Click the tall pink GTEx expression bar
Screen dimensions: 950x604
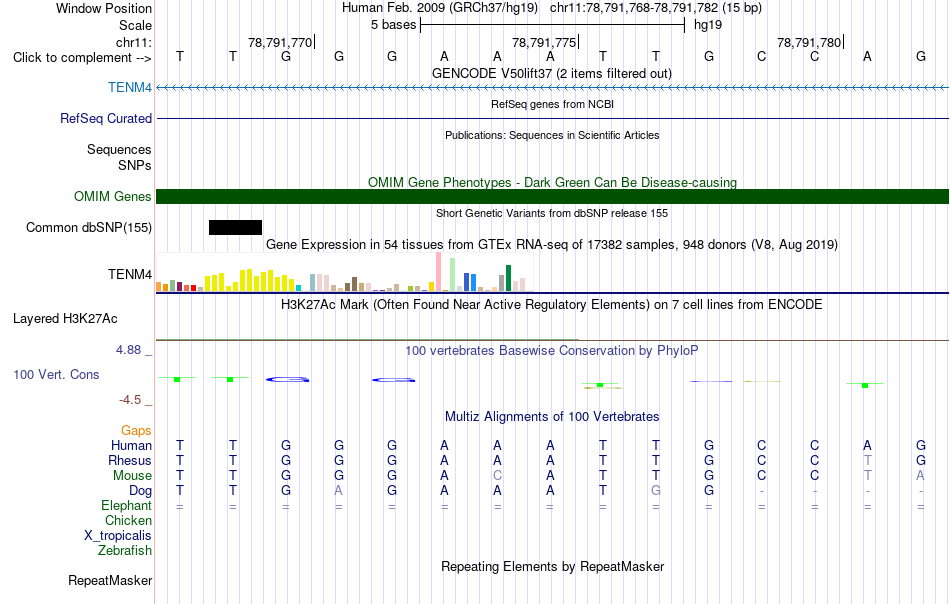click(x=439, y=272)
